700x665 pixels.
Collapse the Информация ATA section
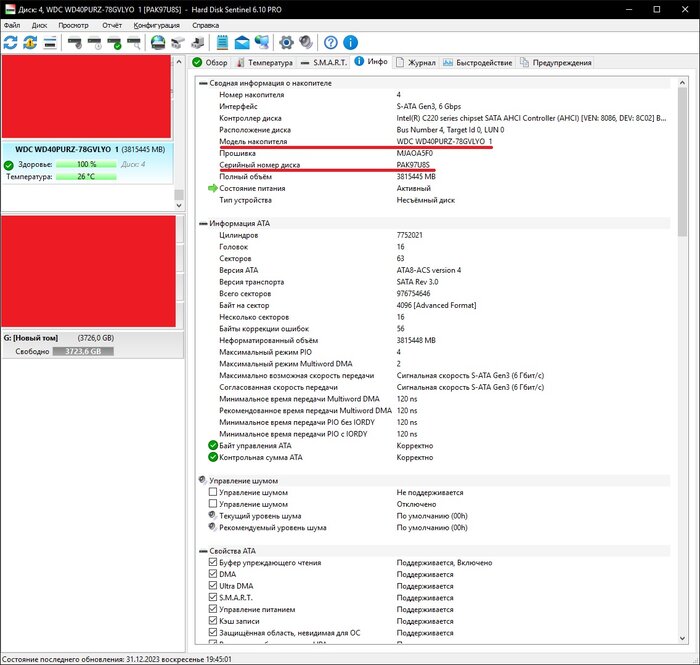coord(203,224)
